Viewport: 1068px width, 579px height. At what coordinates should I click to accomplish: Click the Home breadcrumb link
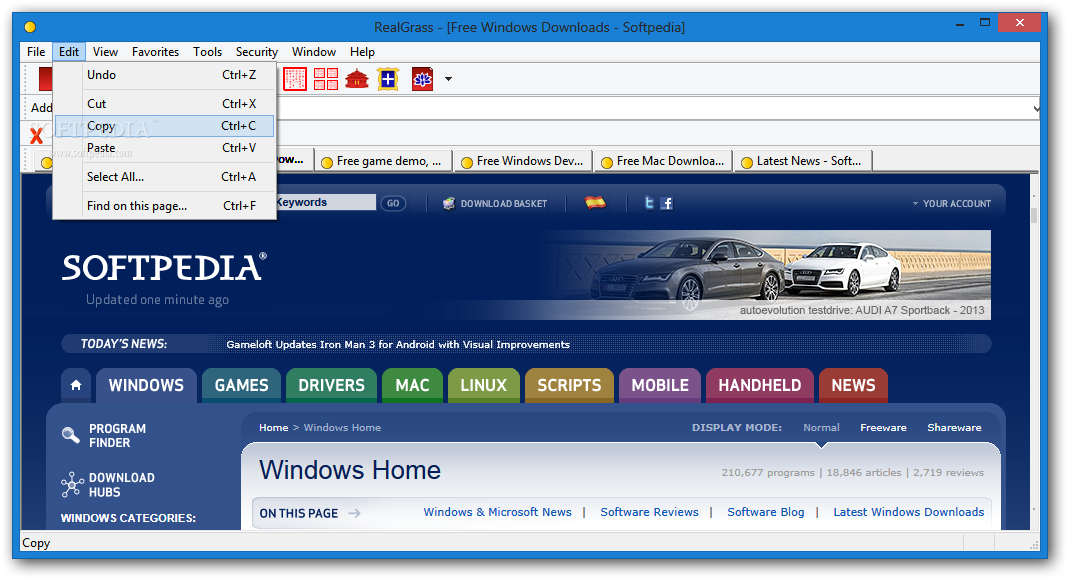pyautogui.click(x=274, y=428)
